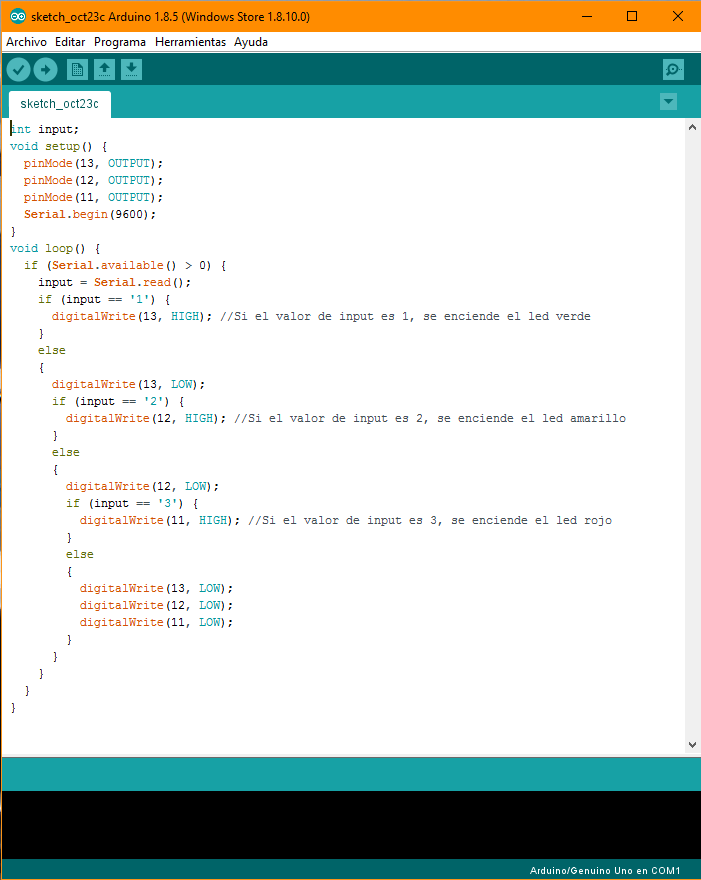
Task: Minimize the Arduino window
Action: click(x=587, y=16)
